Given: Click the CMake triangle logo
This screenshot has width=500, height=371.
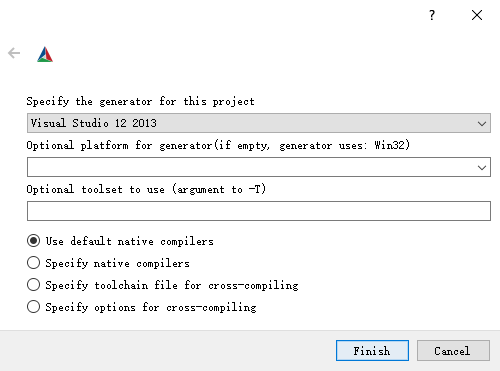Looking at the screenshot, I should 45,54.
